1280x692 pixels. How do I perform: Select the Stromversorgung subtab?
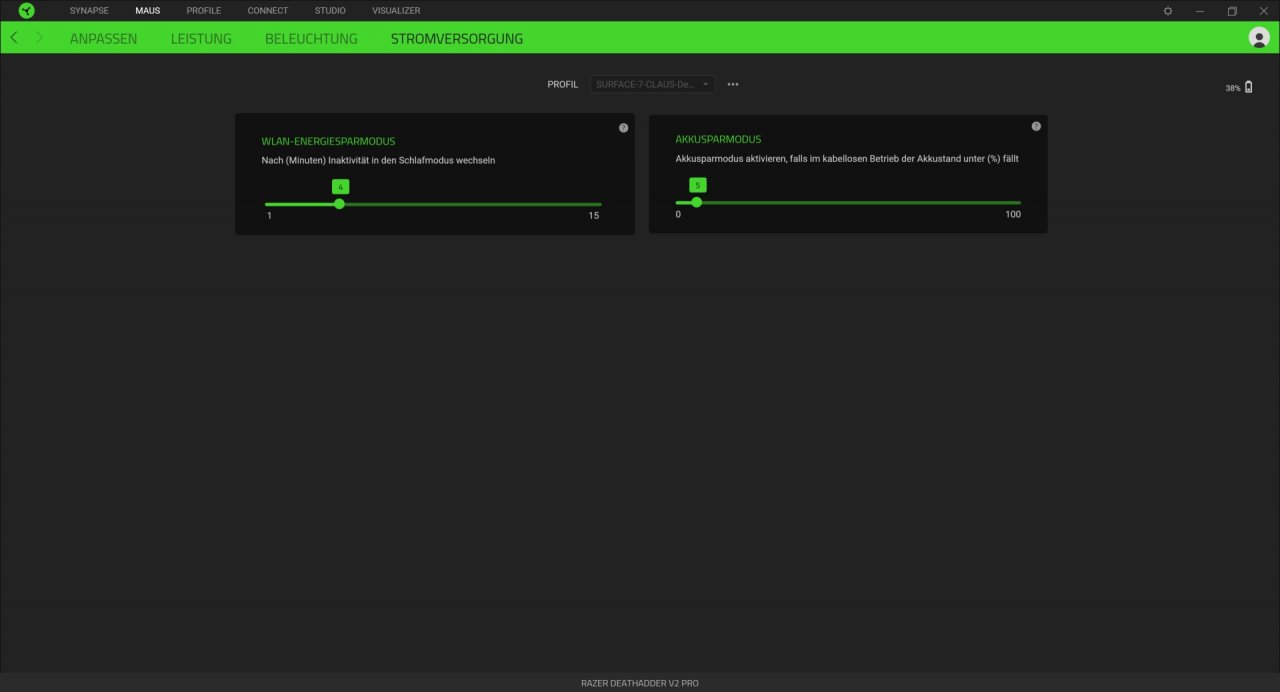(x=457, y=38)
